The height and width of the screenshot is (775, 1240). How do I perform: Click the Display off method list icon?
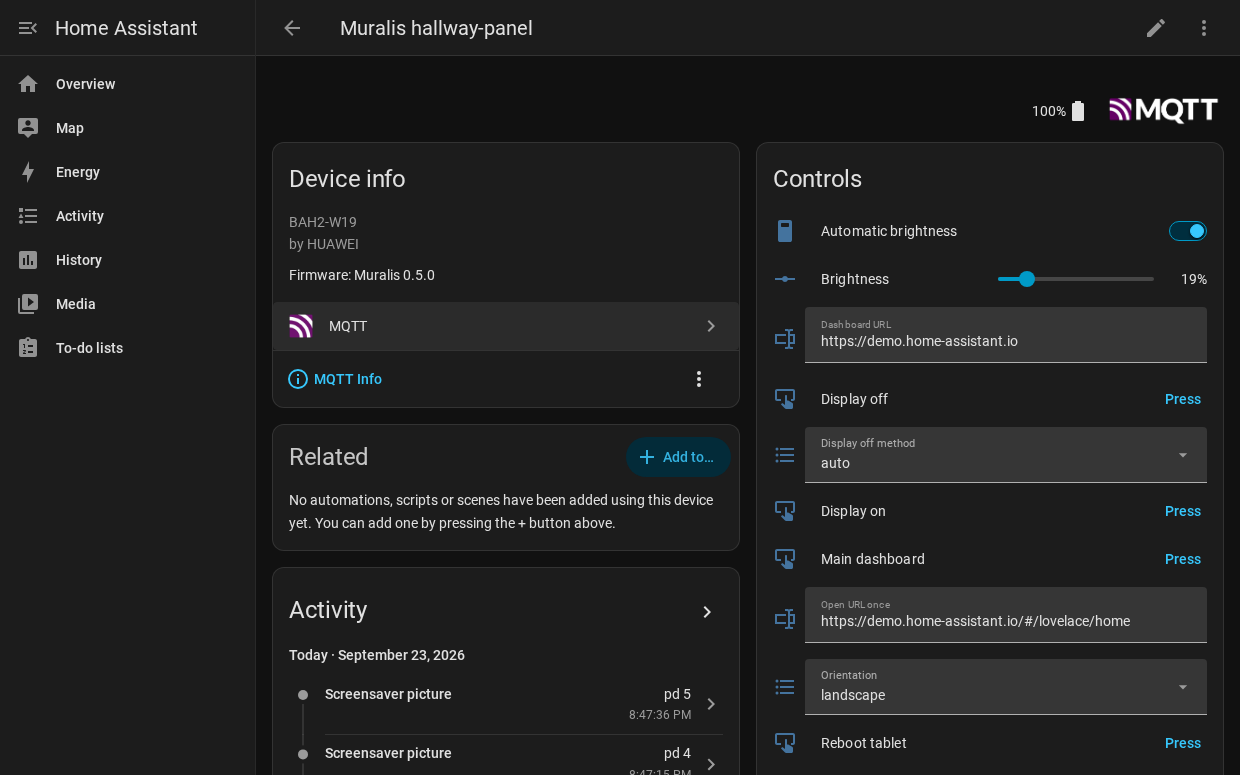(785, 455)
